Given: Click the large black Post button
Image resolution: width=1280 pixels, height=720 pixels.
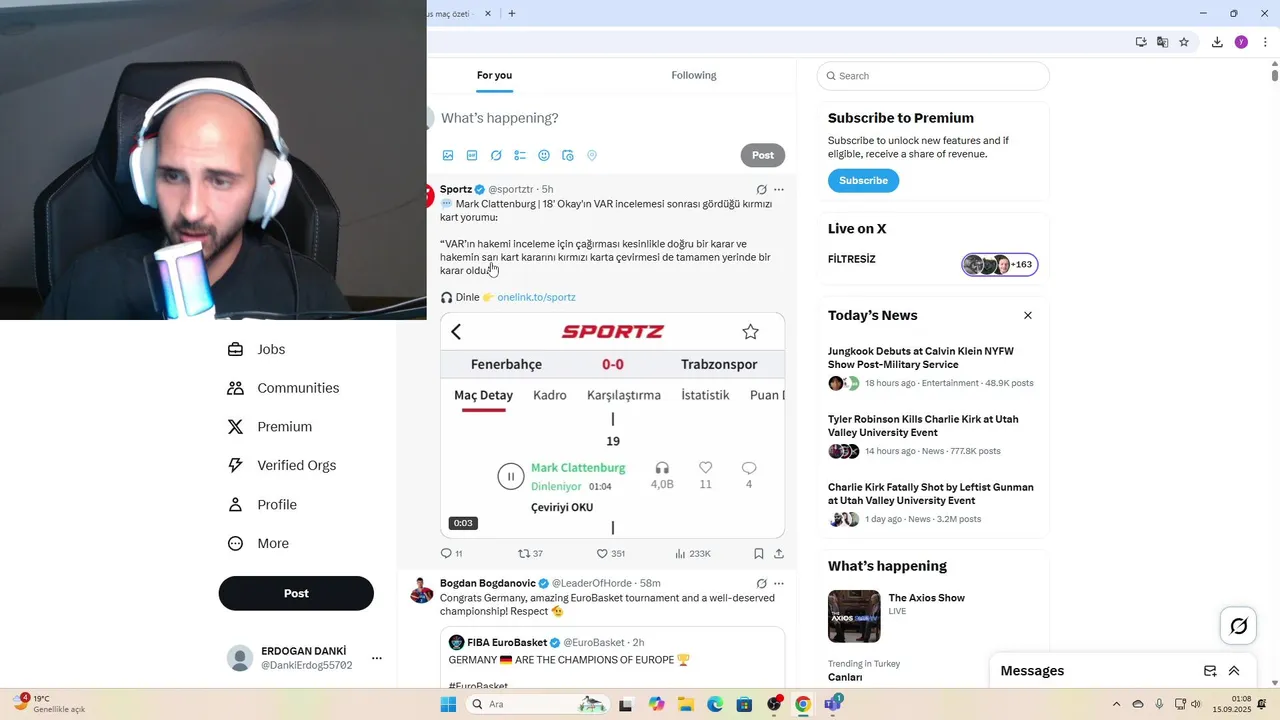Looking at the screenshot, I should coord(296,593).
